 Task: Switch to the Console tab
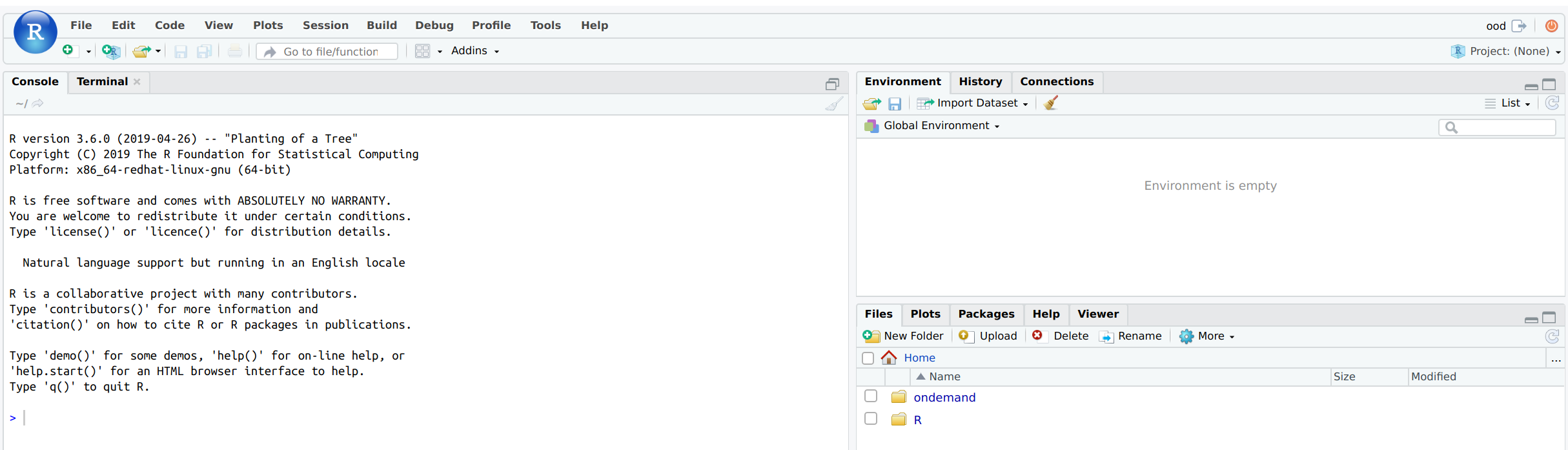pos(35,81)
